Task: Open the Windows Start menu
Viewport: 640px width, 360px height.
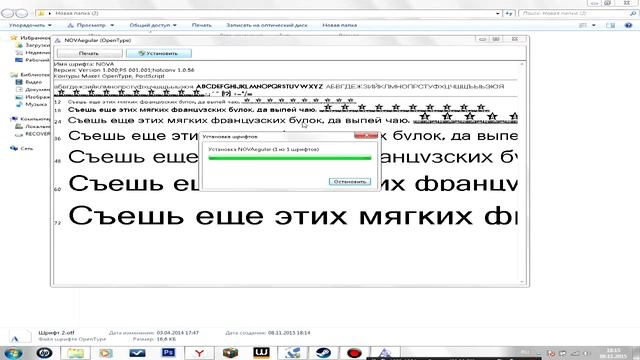Action: (13, 353)
